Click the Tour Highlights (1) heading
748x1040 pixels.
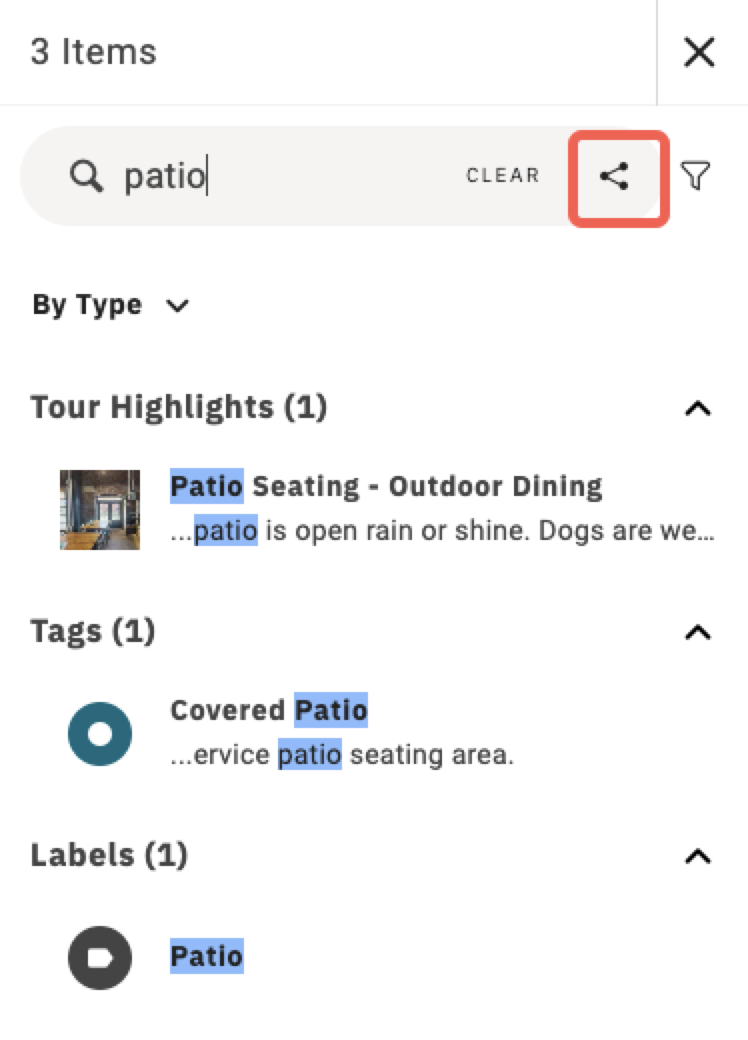click(x=179, y=407)
